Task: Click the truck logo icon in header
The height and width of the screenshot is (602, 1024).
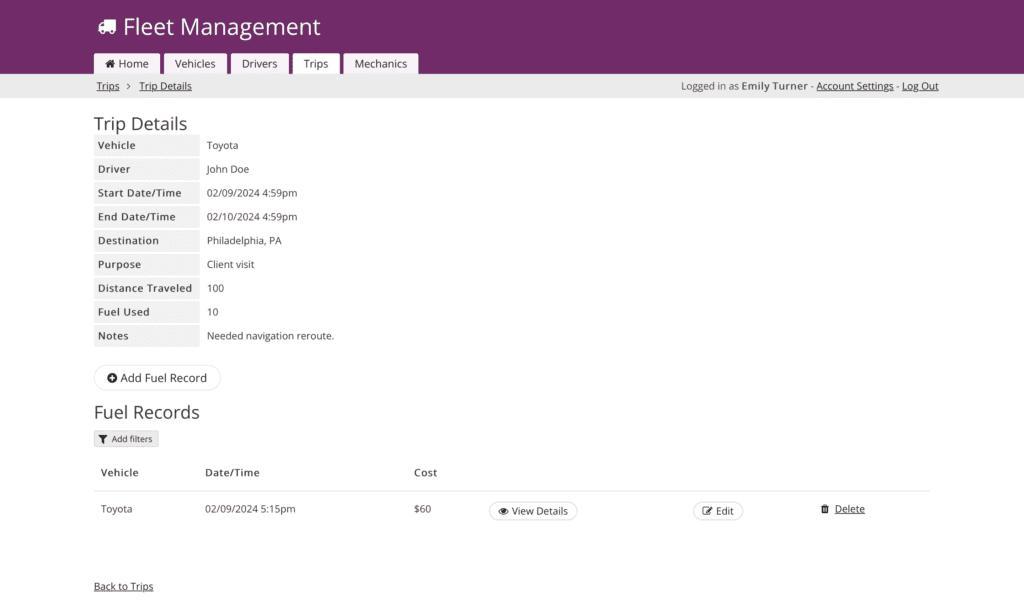Action: tap(107, 28)
